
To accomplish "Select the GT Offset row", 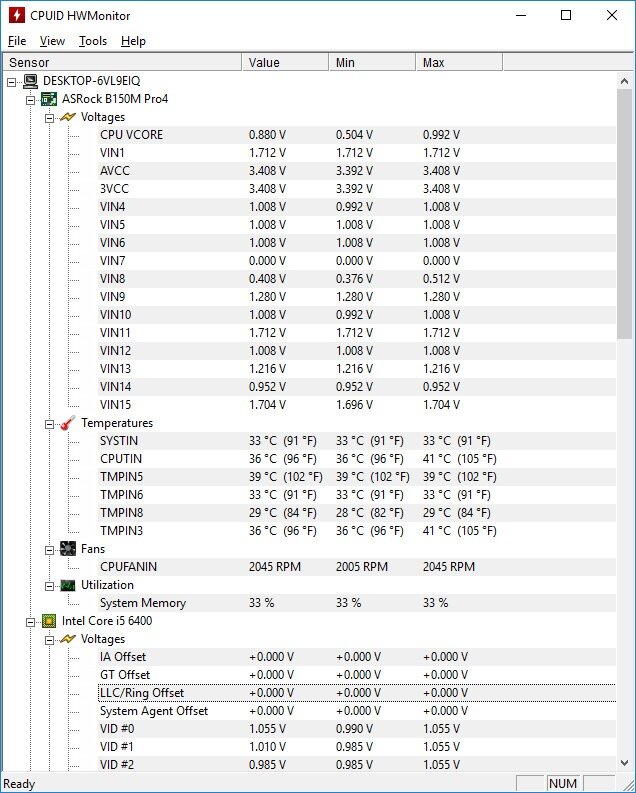I will click(x=357, y=675).
